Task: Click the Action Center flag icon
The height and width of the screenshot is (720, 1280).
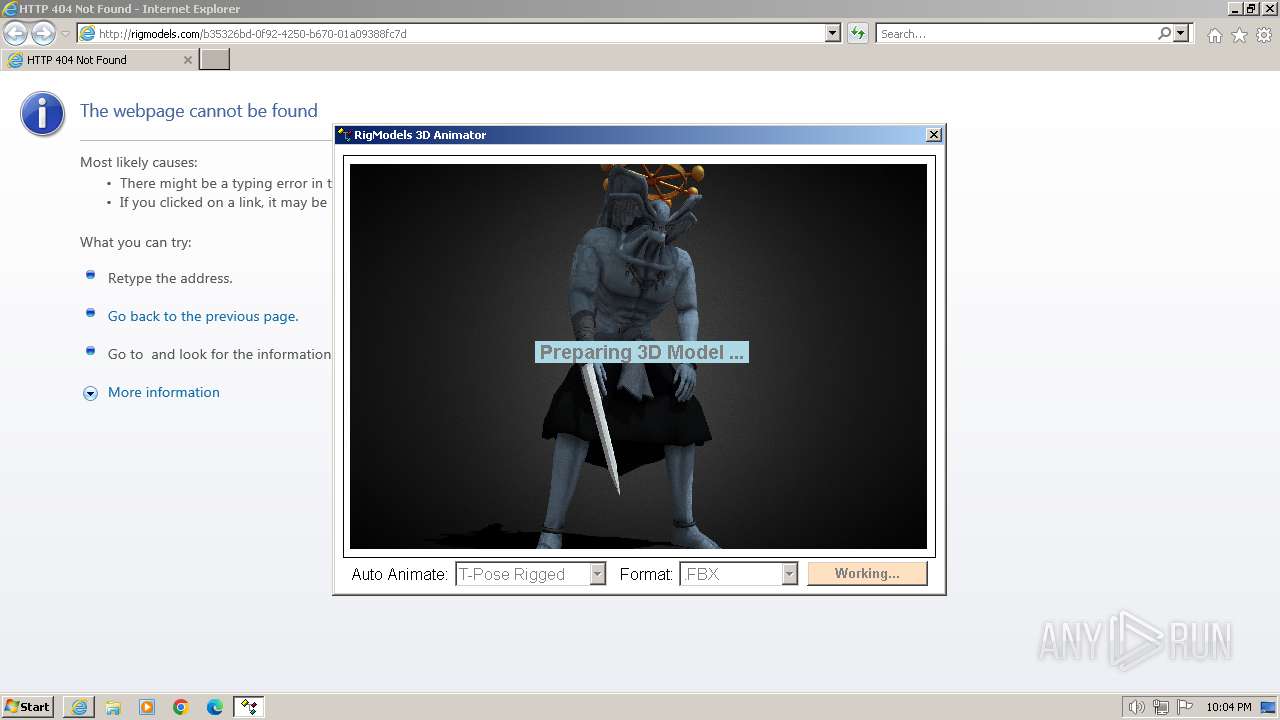Action: click(1185, 707)
